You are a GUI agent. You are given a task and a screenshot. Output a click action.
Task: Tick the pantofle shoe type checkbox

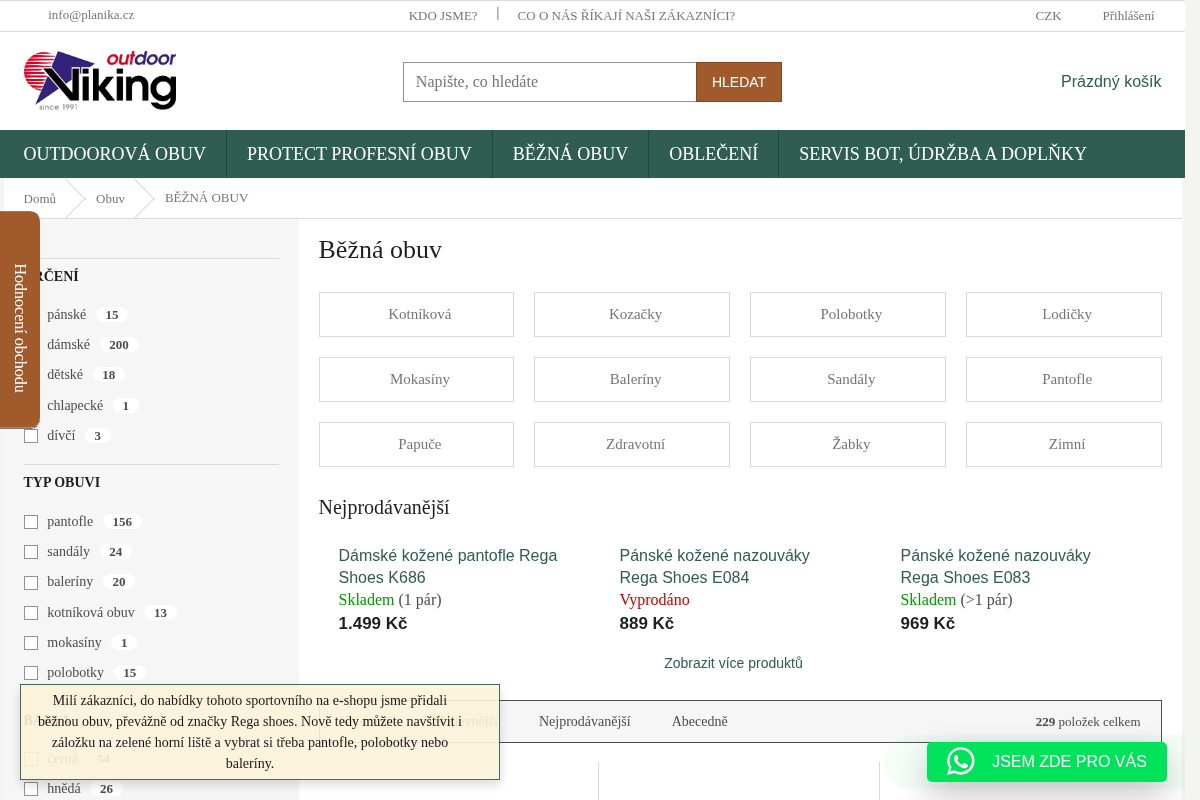[31, 522]
